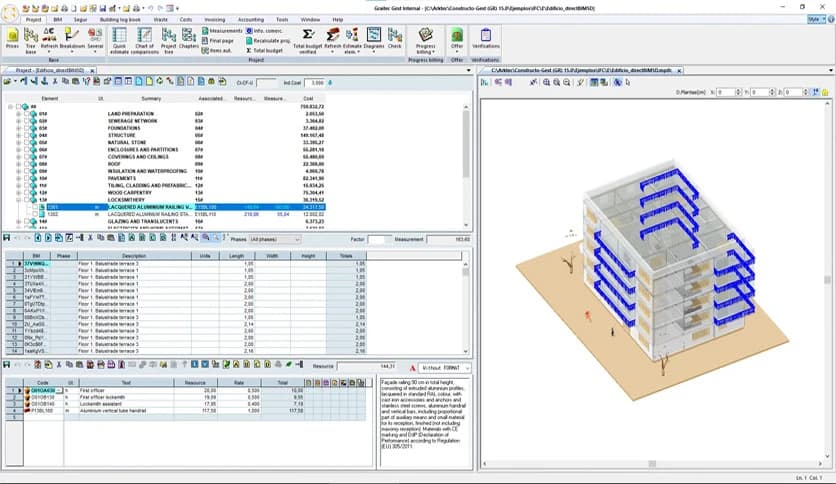Open the Project tree view

pyautogui.click(x=168, y=41)
